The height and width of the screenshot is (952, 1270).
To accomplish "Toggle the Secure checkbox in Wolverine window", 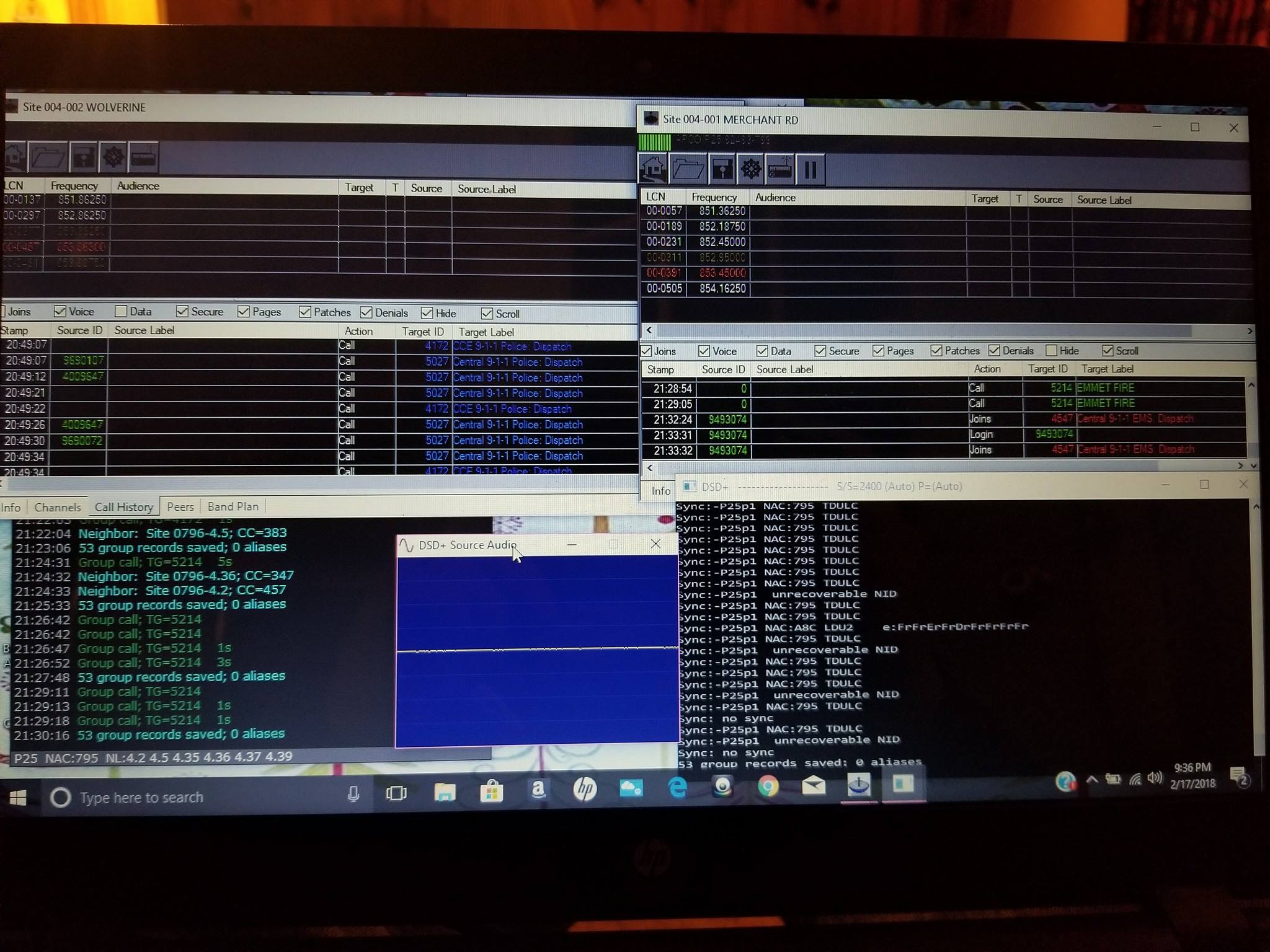I will pyautogui.click(x=182, y=311).
